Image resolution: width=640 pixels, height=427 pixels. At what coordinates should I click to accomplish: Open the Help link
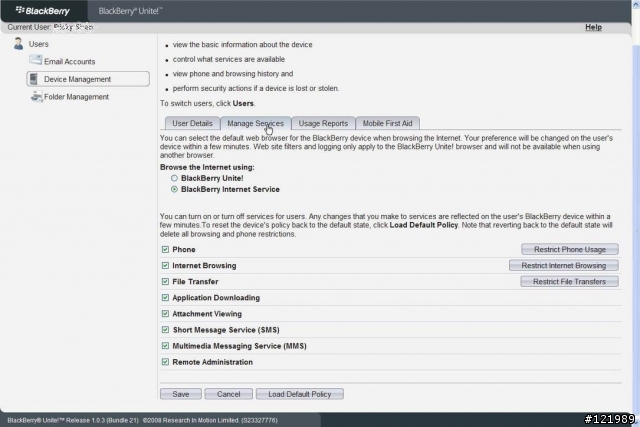coord(593,27)
